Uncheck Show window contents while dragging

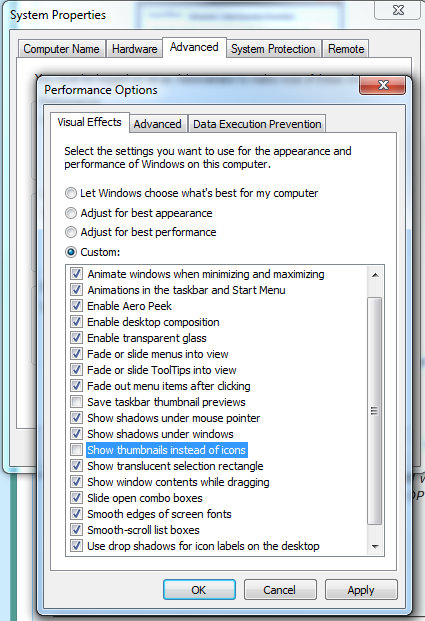tap(76, 482)
